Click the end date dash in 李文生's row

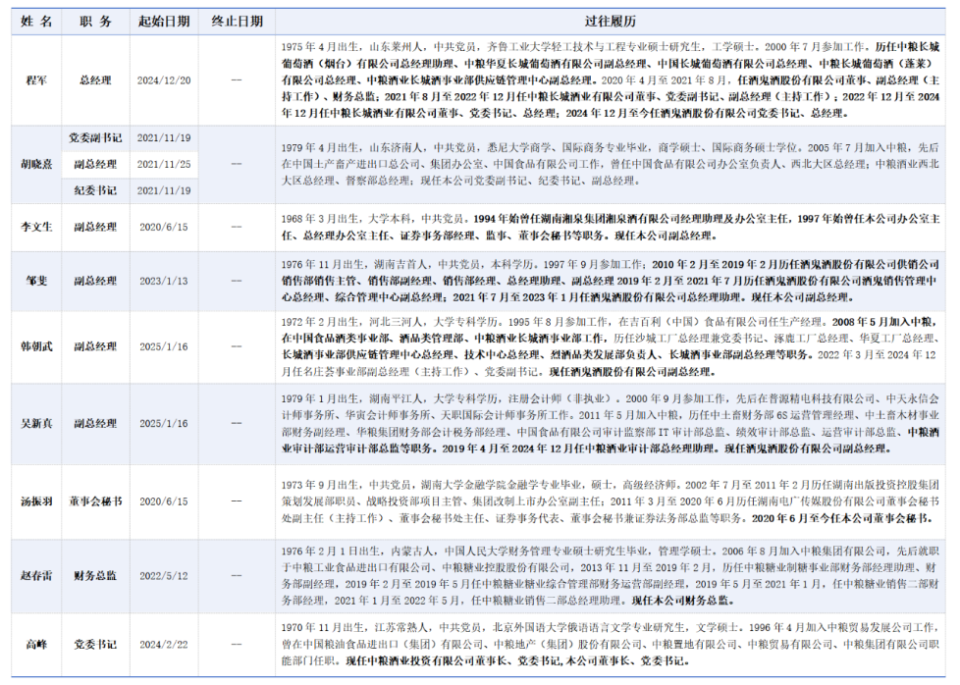point(237,226)
